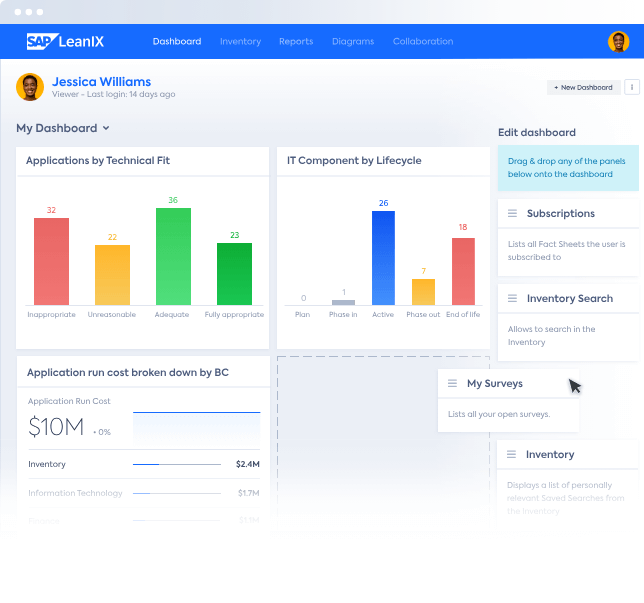This screenshot has width=644, height=603.
Task: Select the green Adequate bar in chart
Action: pyautogui.click(x=173, y=256)
